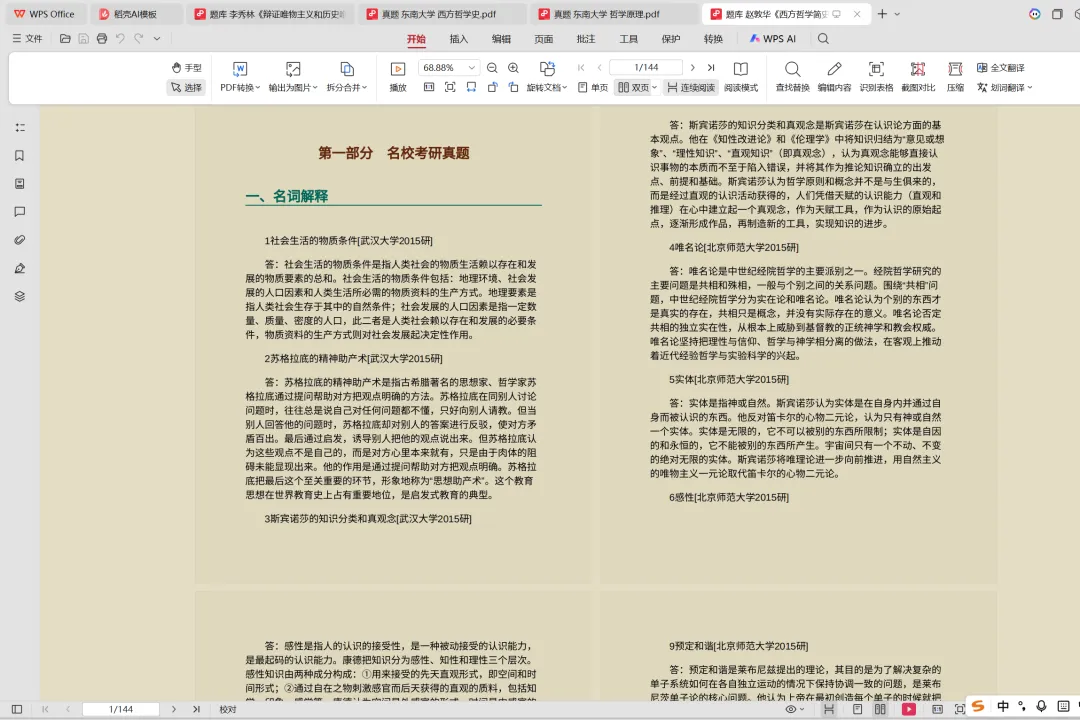Image resolution: width=1080 pixels, height=720 pixels.
Task: Switch to the 保护 ribbon tab
Action: click(x=671, y=39)
